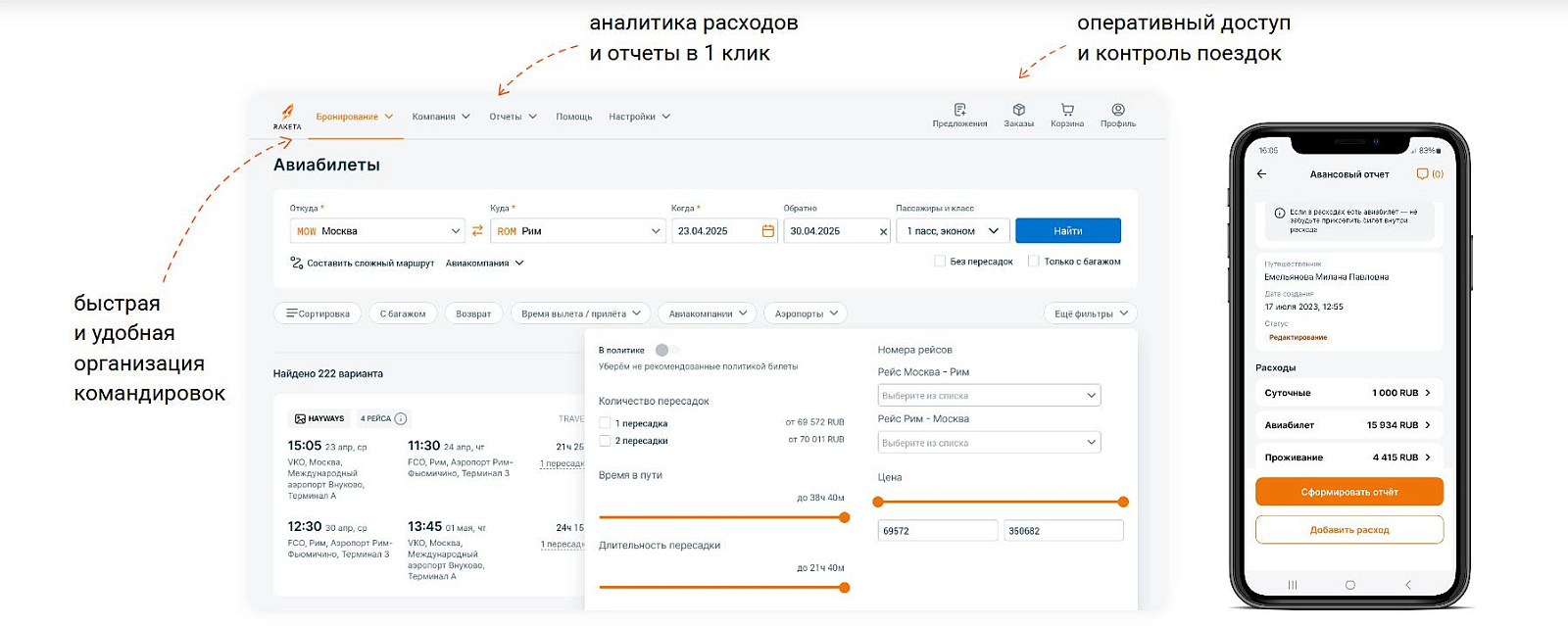
Task: Click the Время в пути slider handle
Action: 844,517
